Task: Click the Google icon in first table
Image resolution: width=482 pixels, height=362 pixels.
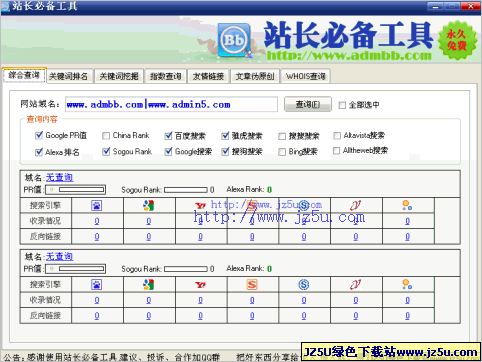Action: tap(148, 205)
